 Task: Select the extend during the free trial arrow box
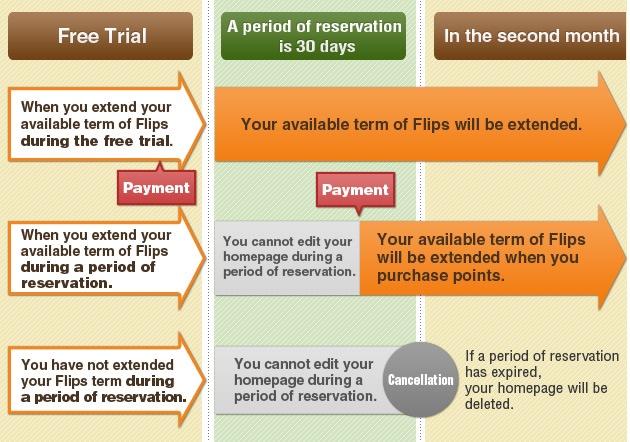pyautogui.click(x=107, y=124)
